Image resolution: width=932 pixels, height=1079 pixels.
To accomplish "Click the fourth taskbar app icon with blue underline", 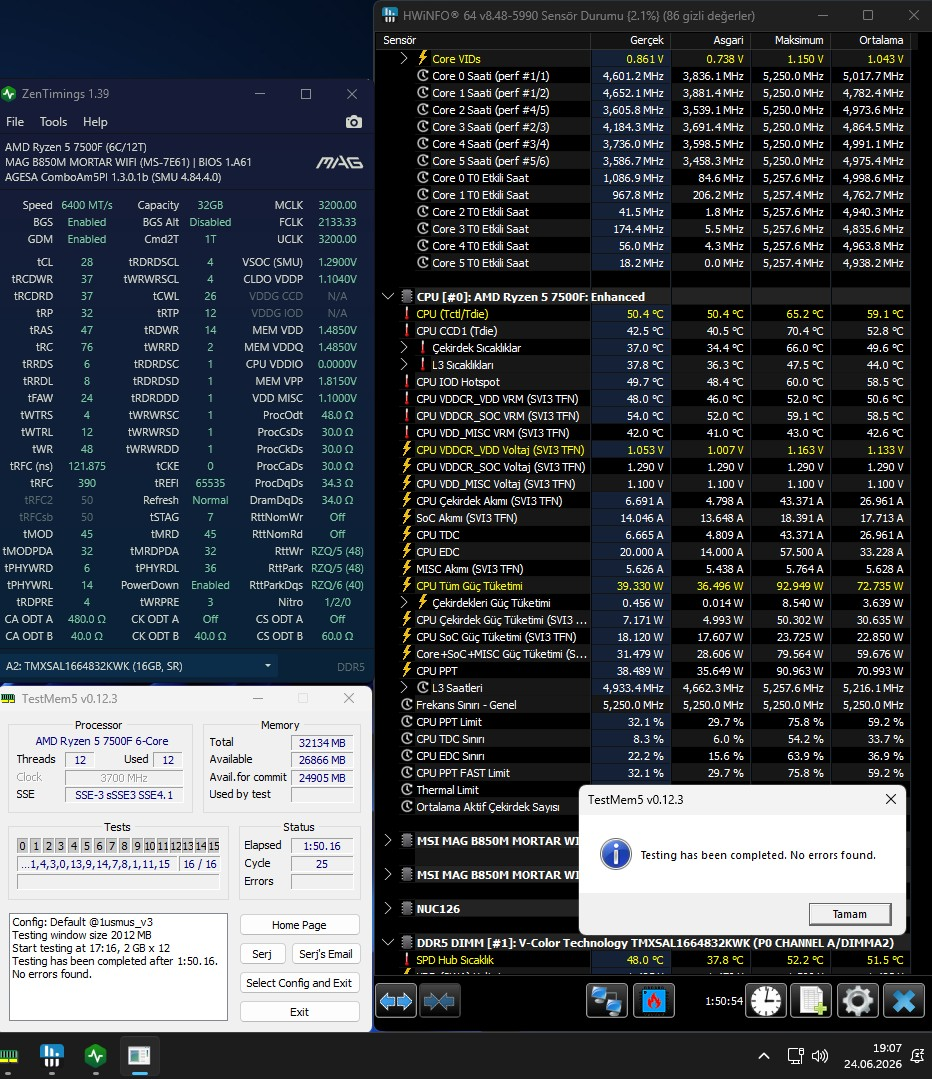I will pos(139,1055).
